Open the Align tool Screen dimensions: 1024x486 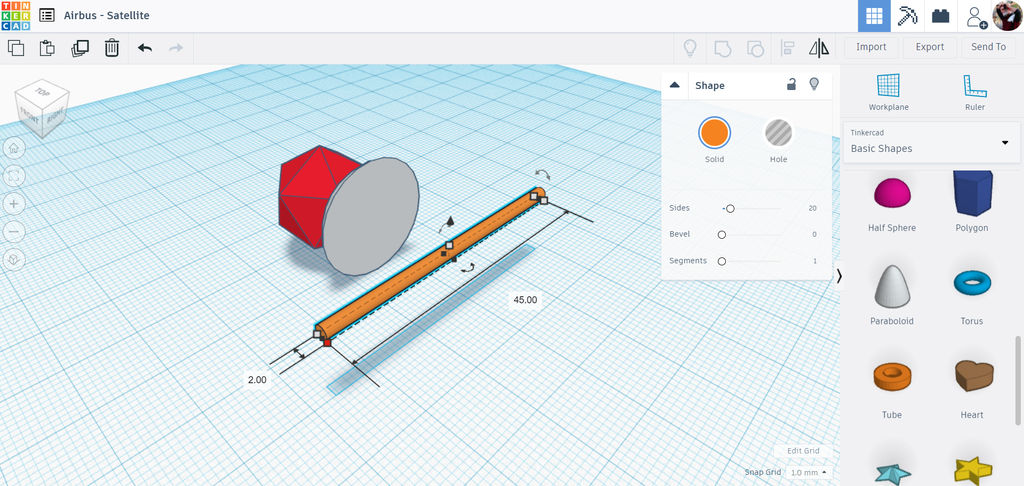tap(787, 48)
